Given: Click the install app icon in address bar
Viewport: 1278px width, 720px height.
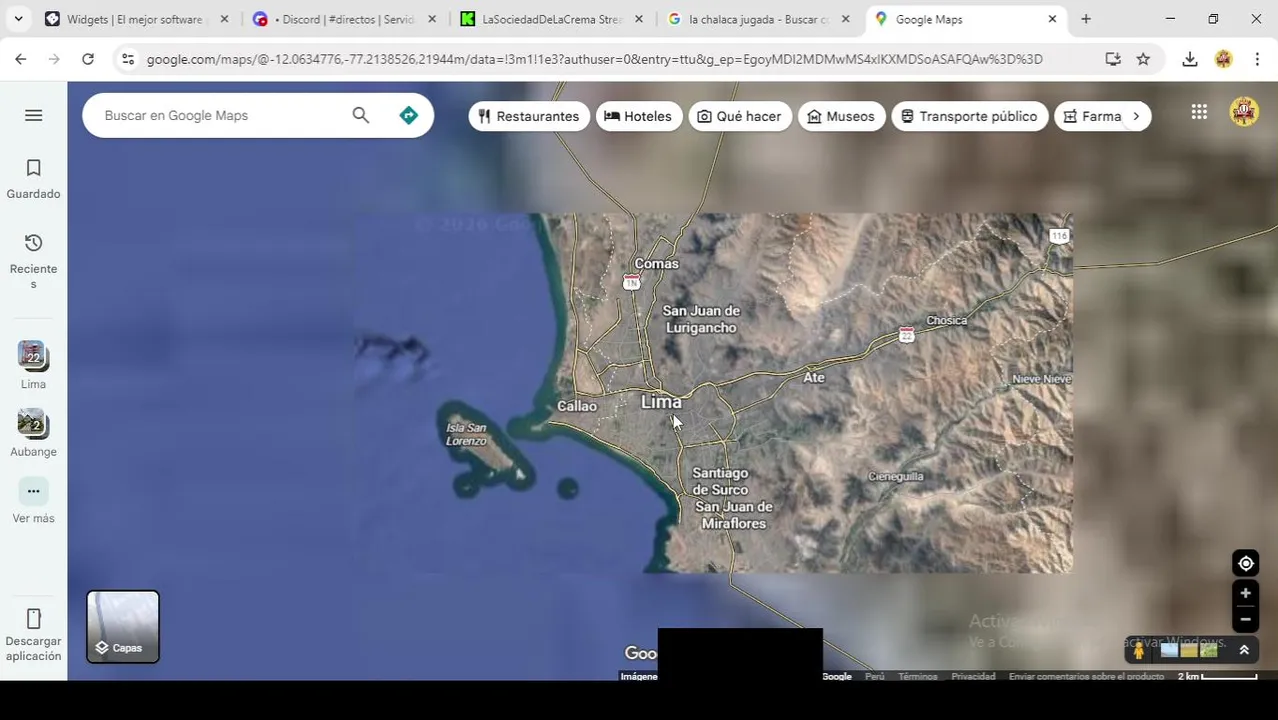Looking at the screenshot, I should pyautogui.click(x=1113, y=59).
